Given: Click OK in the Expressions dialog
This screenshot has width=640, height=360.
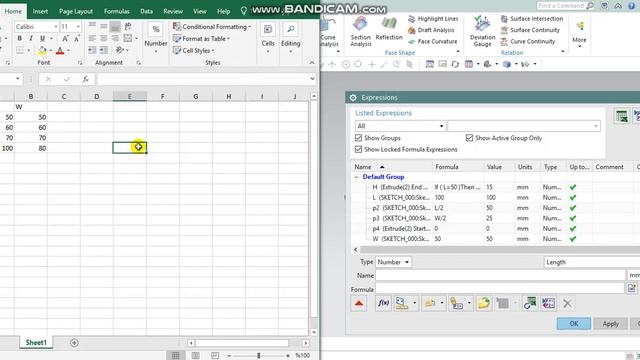Looking at the screenshot, I should 573,324.
